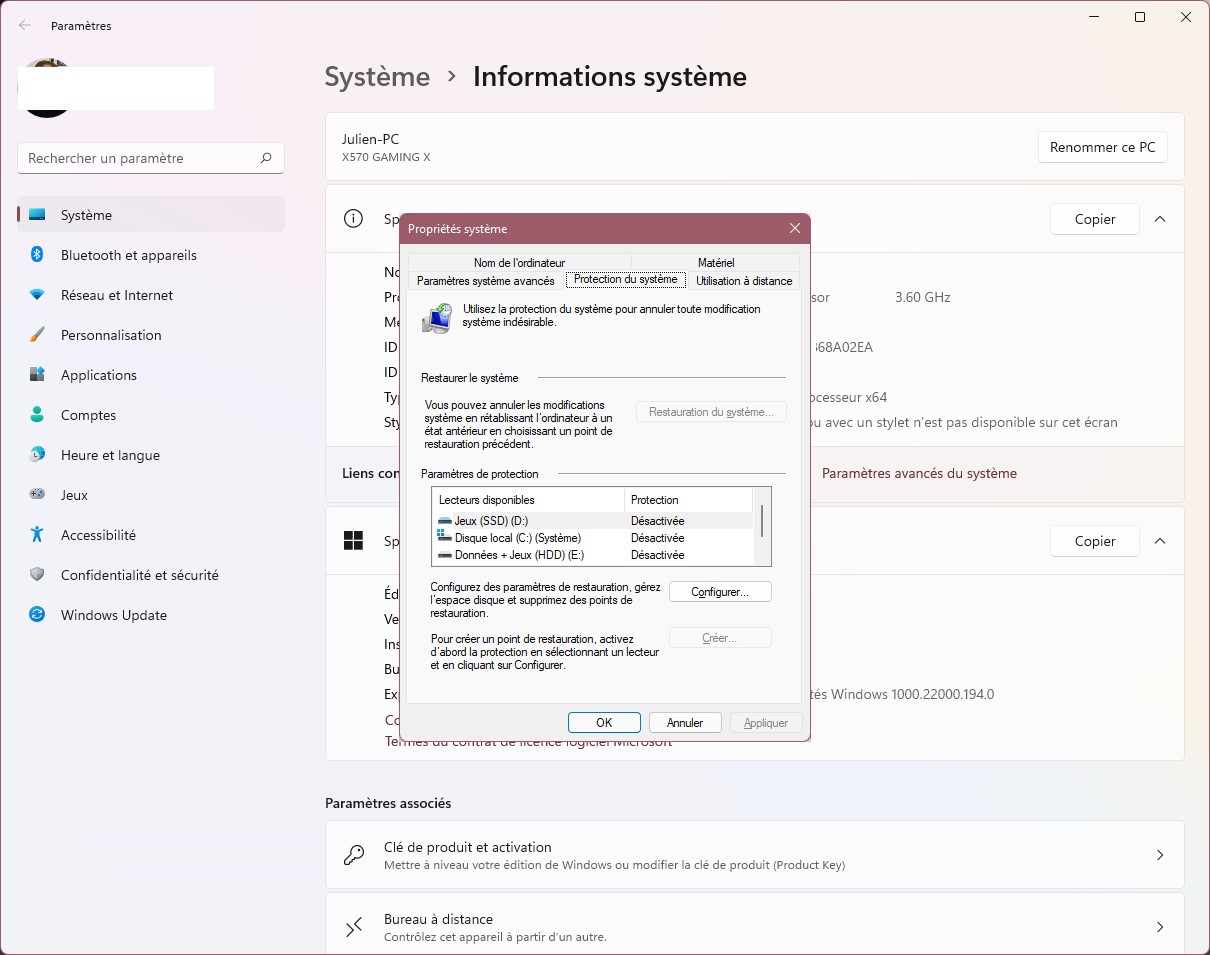Click the Créer... button
The image size is (1210, 955).
pyautogui.click(x=720, y=638)
